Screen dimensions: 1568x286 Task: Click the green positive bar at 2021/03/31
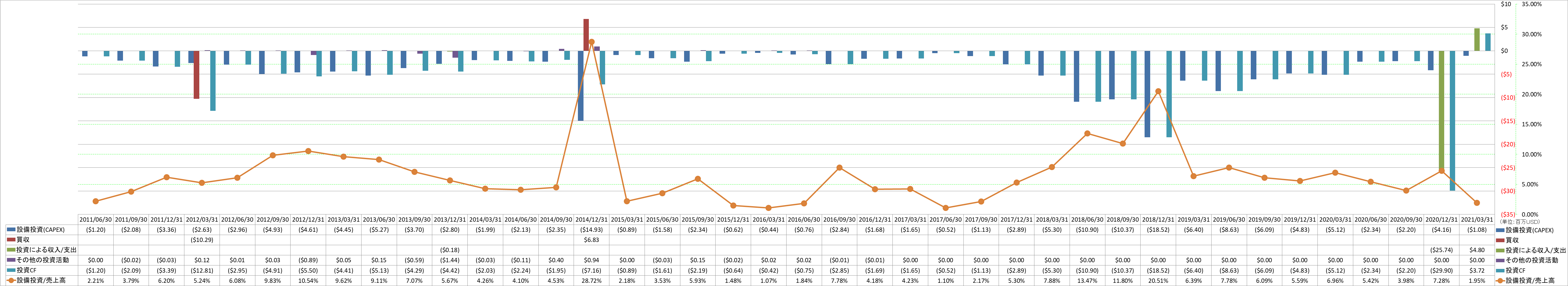[1477, 40]
